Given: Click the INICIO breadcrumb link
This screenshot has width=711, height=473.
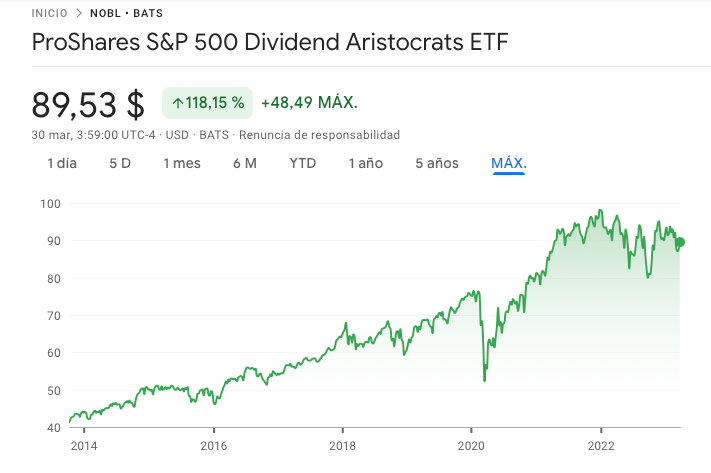Looking at the screenshot, I should (49, 14).
